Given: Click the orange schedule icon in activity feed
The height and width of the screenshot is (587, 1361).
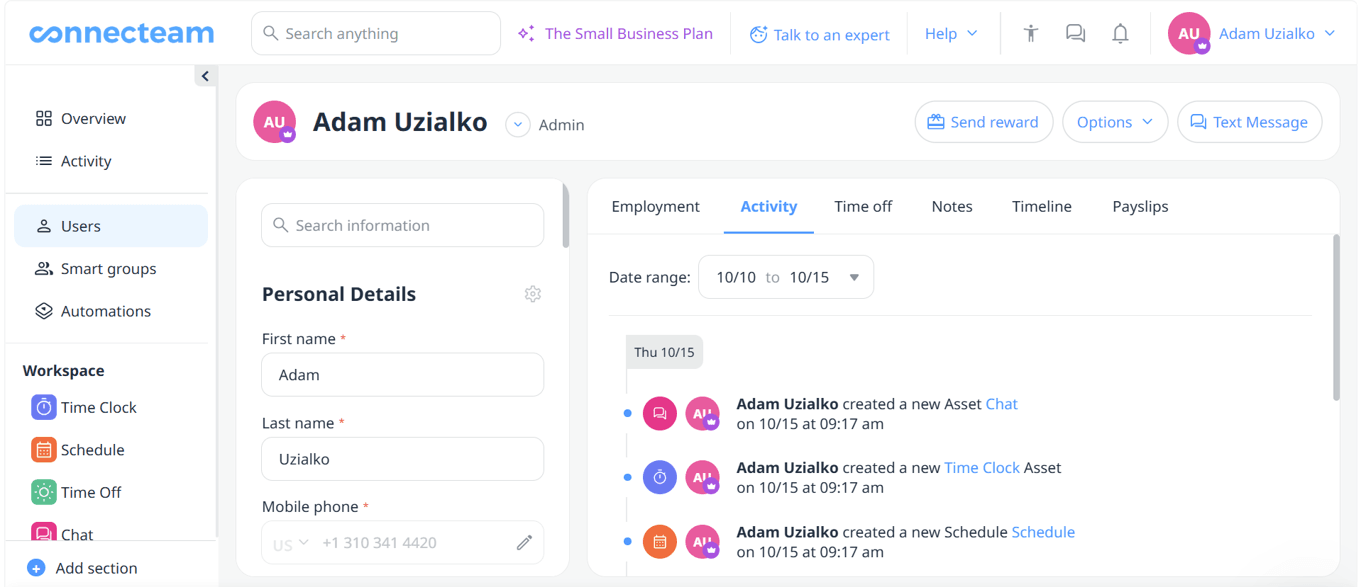Looking at the screenshot, I should pyautogui.click(x=660, y=541).
